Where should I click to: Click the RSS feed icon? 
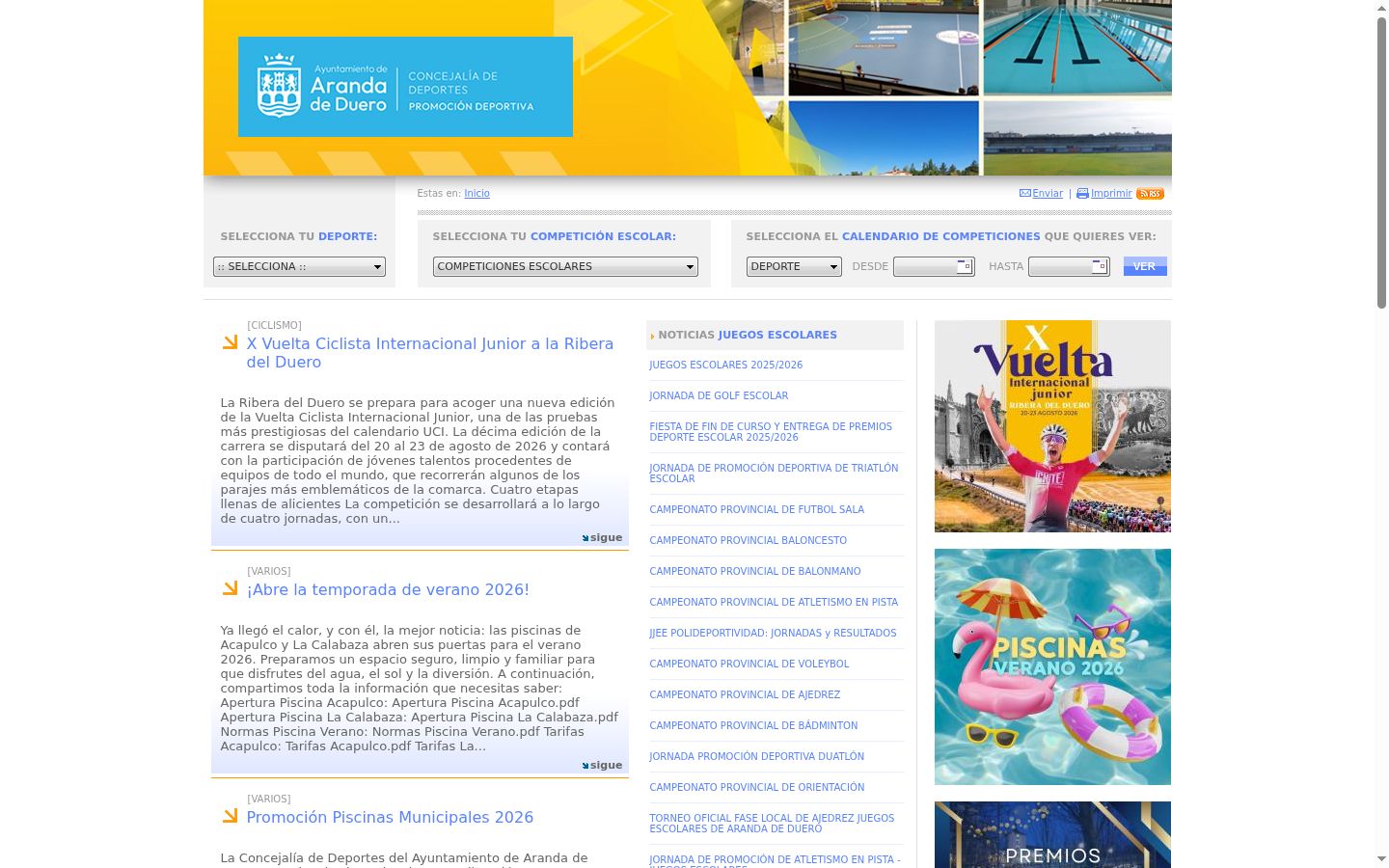[x=1150, y=194]
